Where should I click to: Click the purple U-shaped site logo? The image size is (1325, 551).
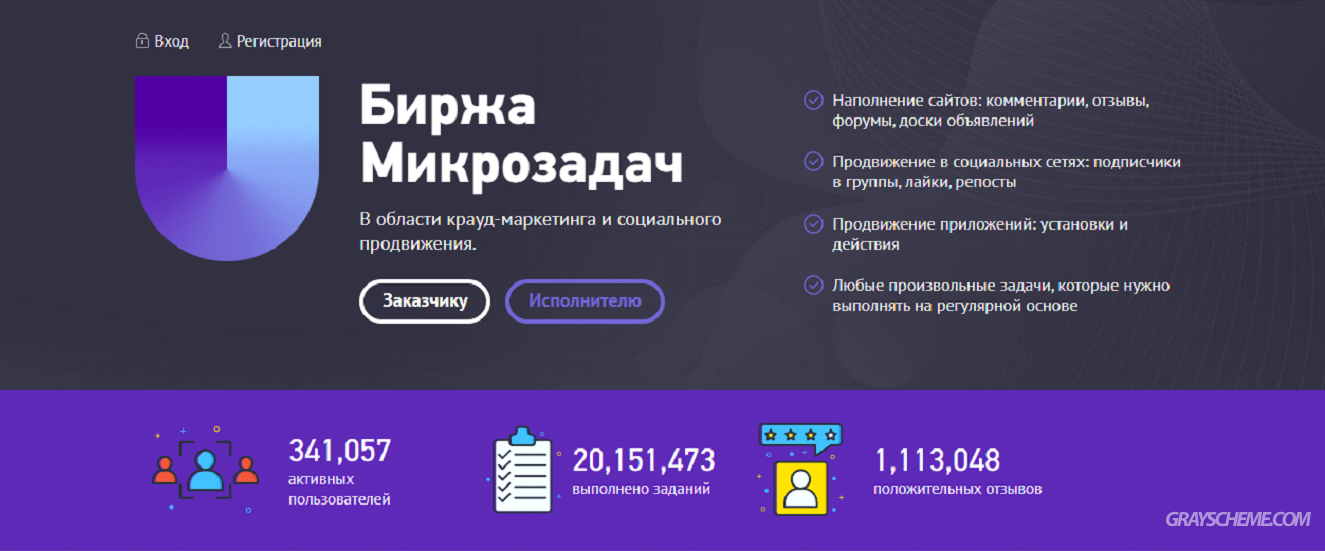coord(227,167)
